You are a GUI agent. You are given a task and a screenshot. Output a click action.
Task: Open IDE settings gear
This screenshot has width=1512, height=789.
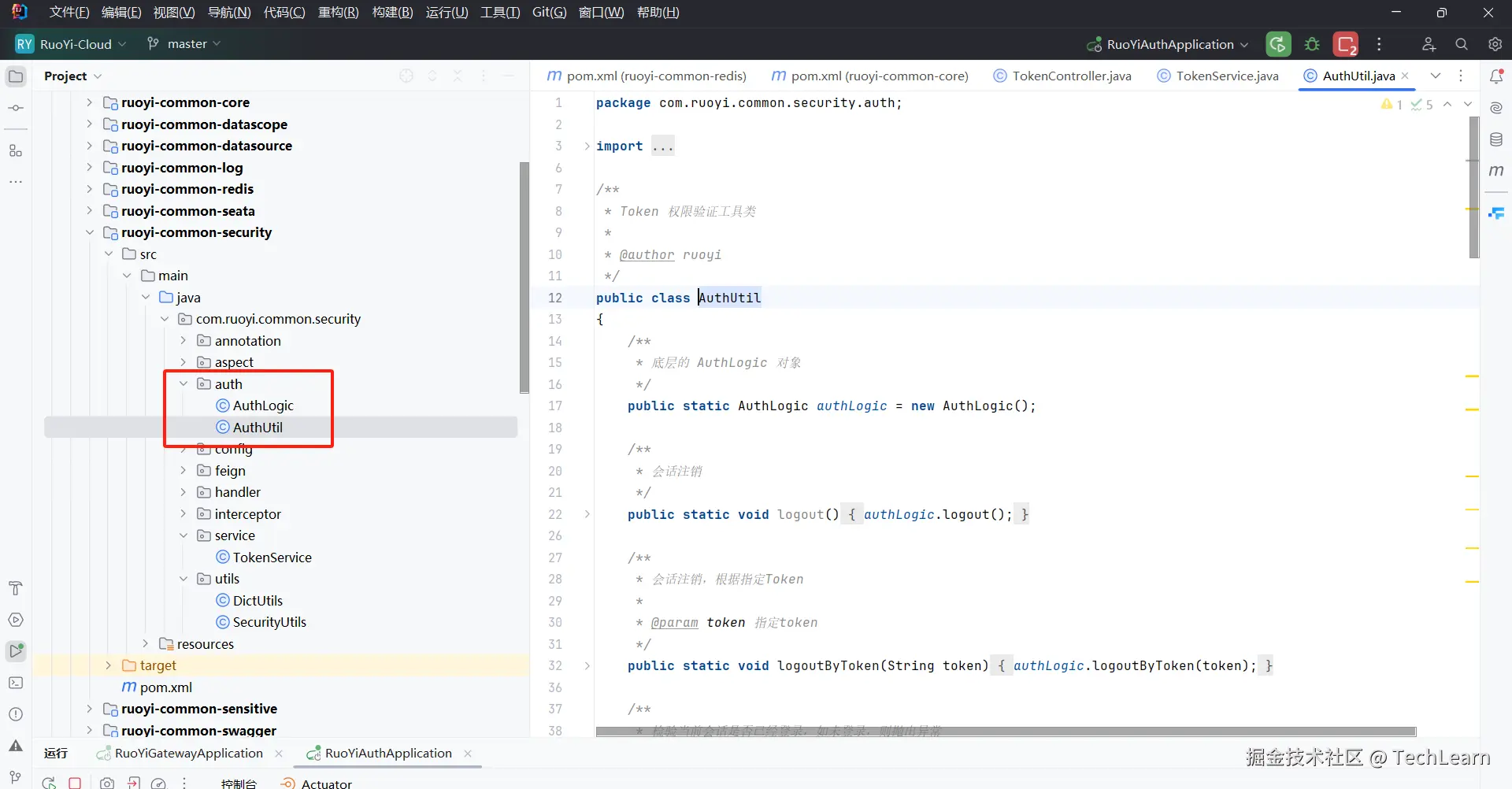tap(1495, 44)
